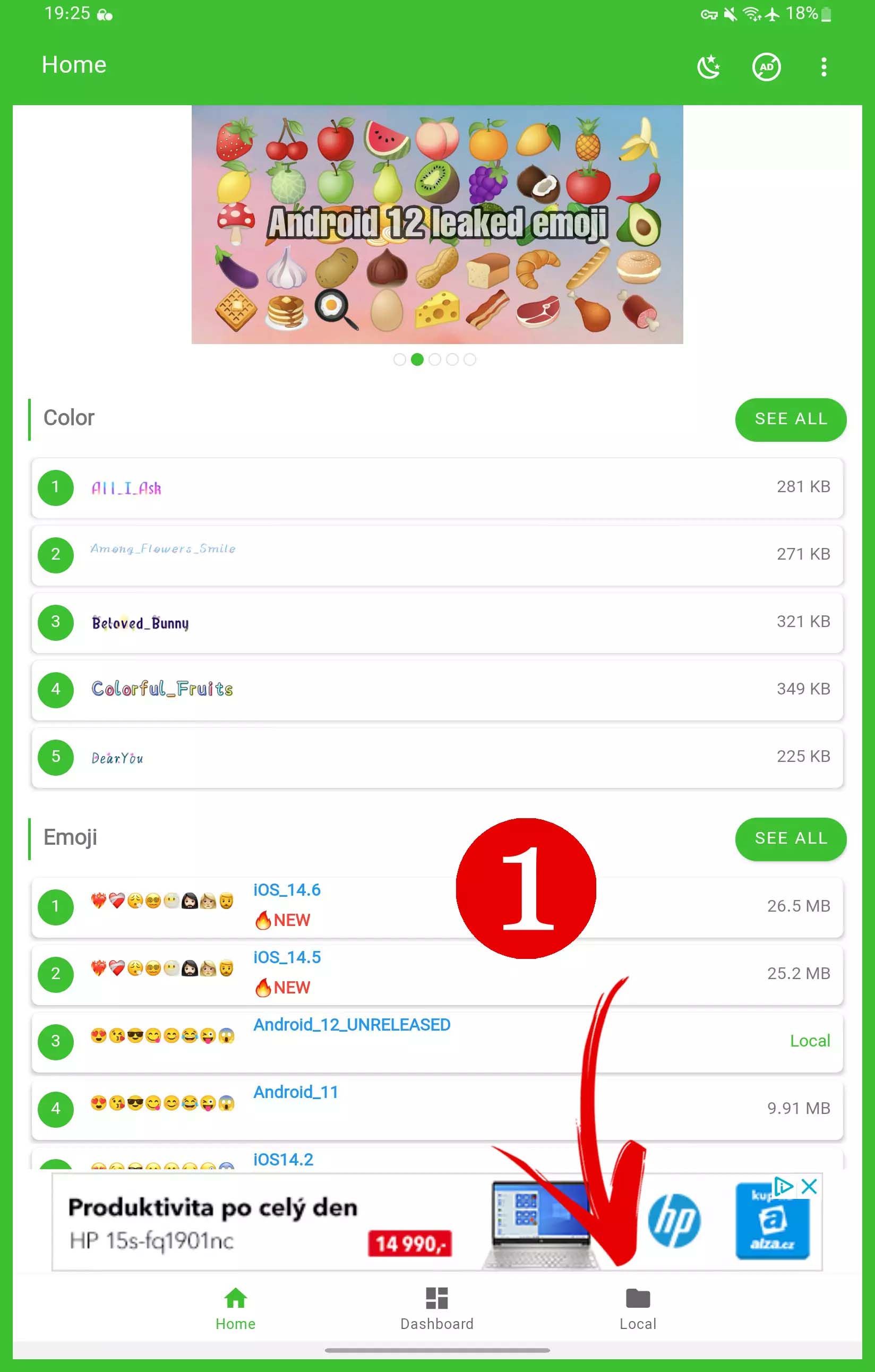
Task: See all Color fonts
Action: pos(791,419)
